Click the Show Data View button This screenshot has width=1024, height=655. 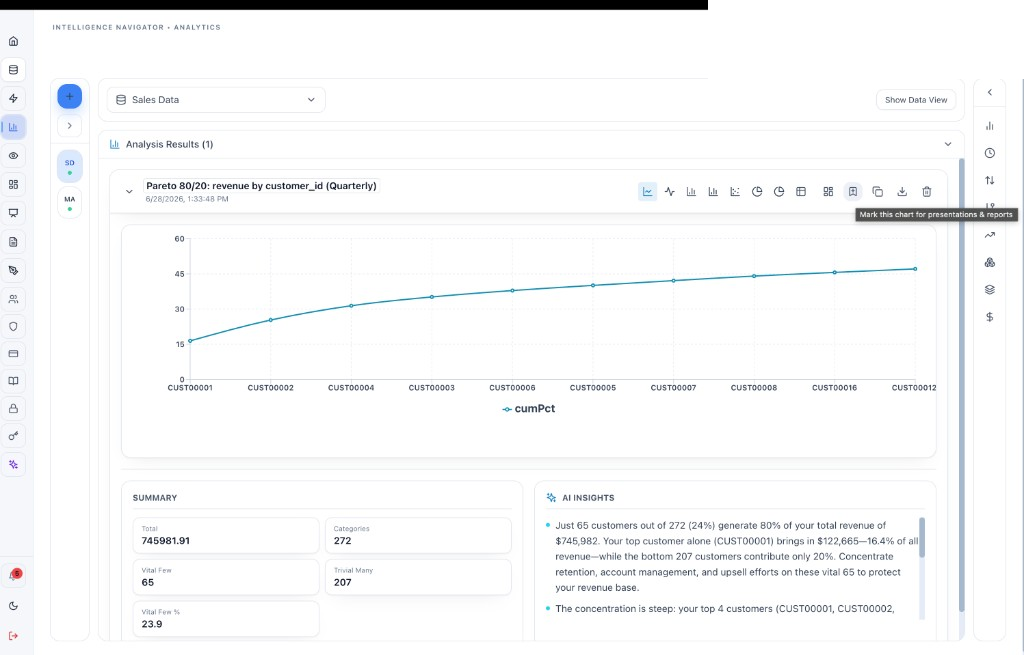click(916, 100)
